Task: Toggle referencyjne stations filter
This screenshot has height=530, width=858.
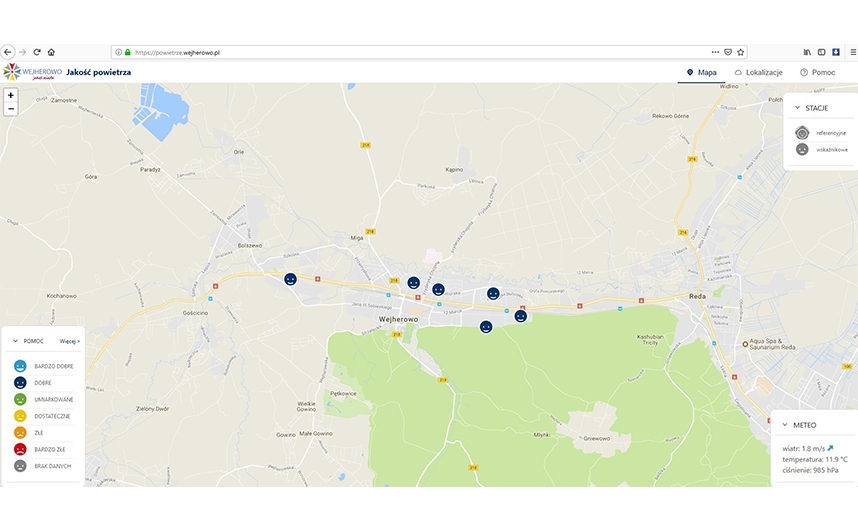Action: pyautogui.click(x=802, y=132)
